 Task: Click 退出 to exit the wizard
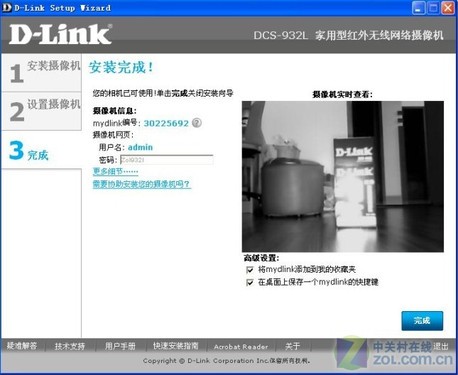point(441,347)
